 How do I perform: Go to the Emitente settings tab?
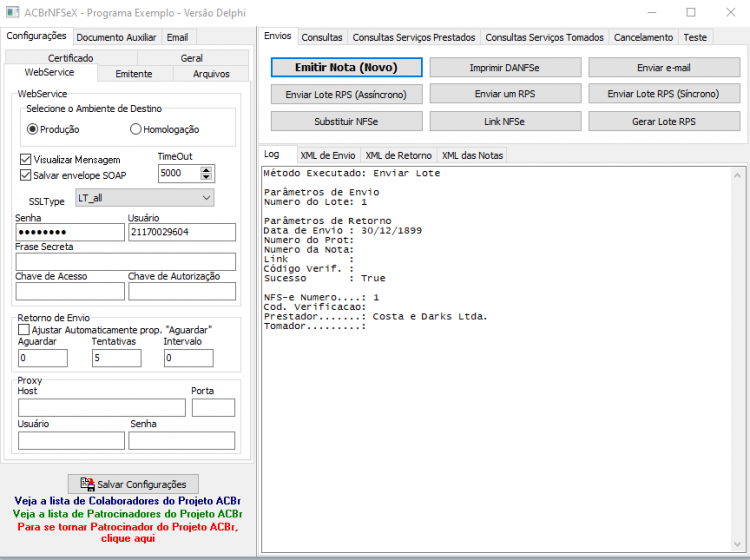tap(133, 74)
